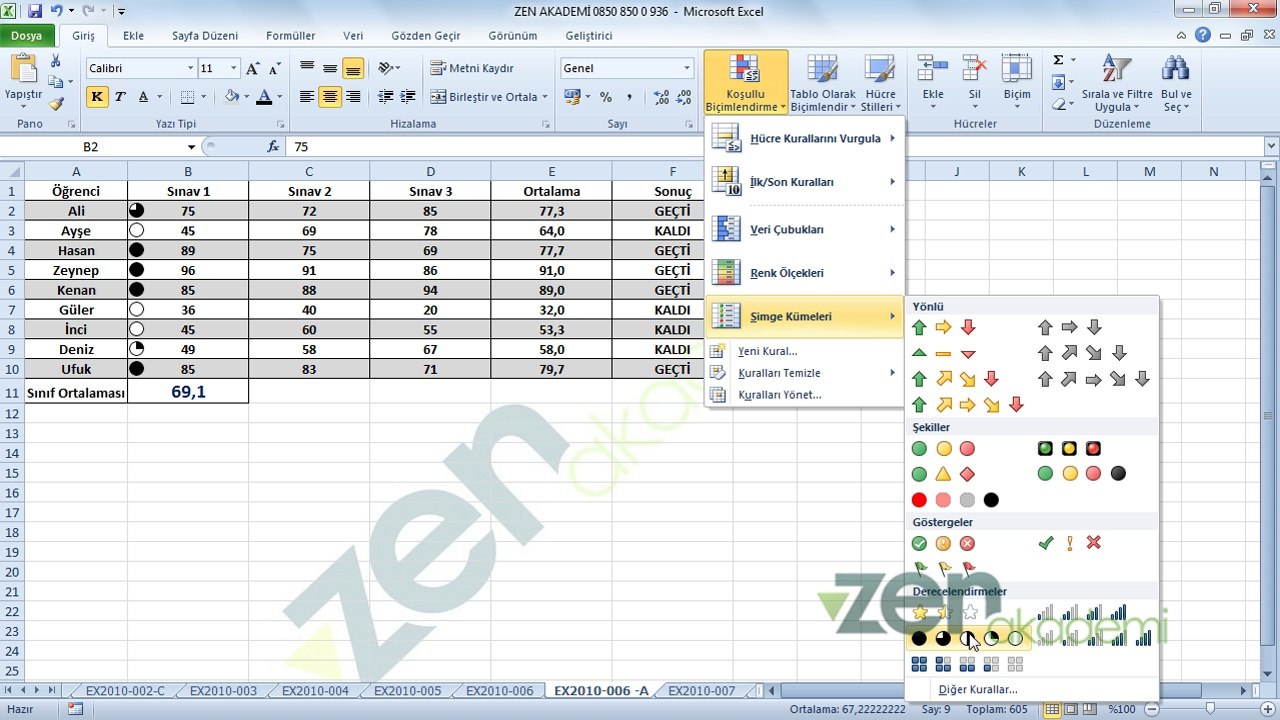The width and height of the screenshot is (1280, 720).
Task: Undo the last action in quick access toolbar
Action: 57,11
